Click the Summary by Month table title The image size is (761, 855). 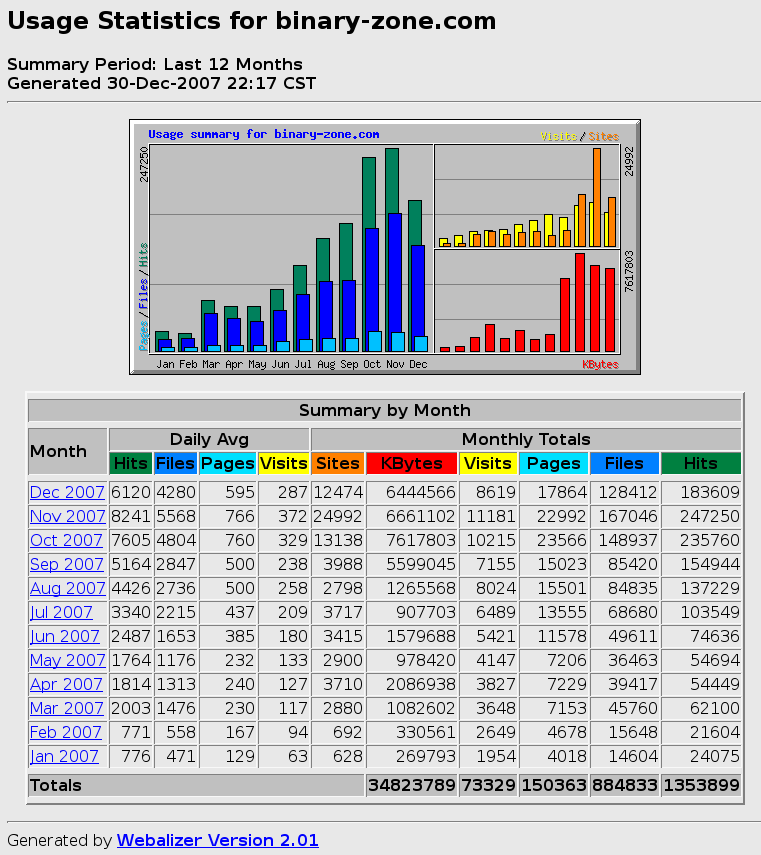click(x=384, y=410)
